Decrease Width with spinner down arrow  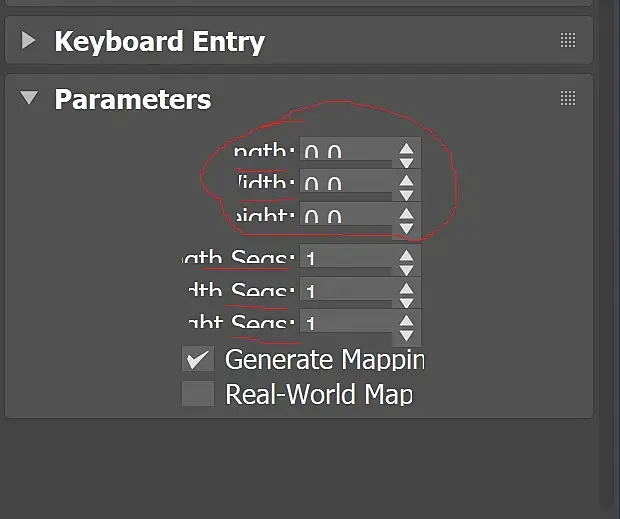pyautogui.click(x=406, y=192)
